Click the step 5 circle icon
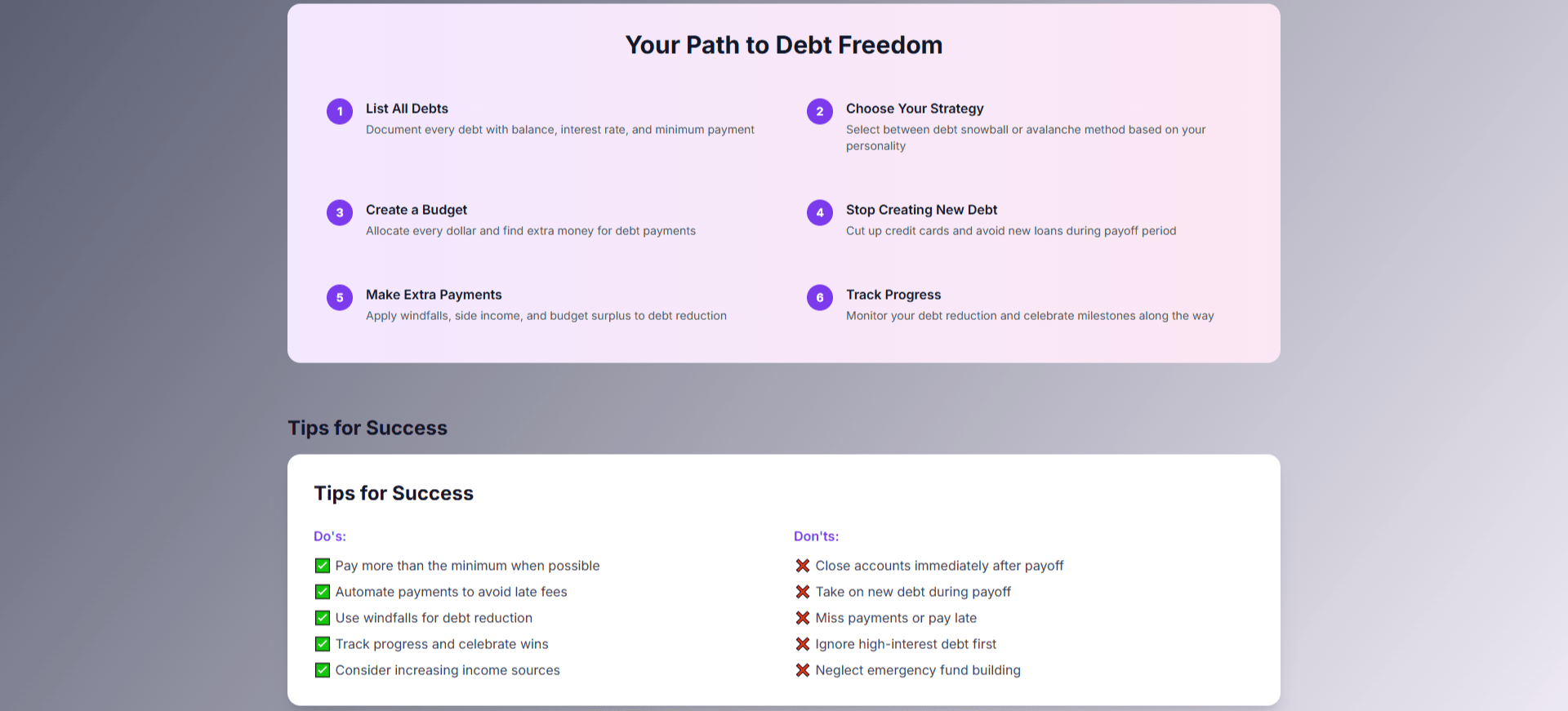Screen dimensions: 1568x711 pos(340,297)
